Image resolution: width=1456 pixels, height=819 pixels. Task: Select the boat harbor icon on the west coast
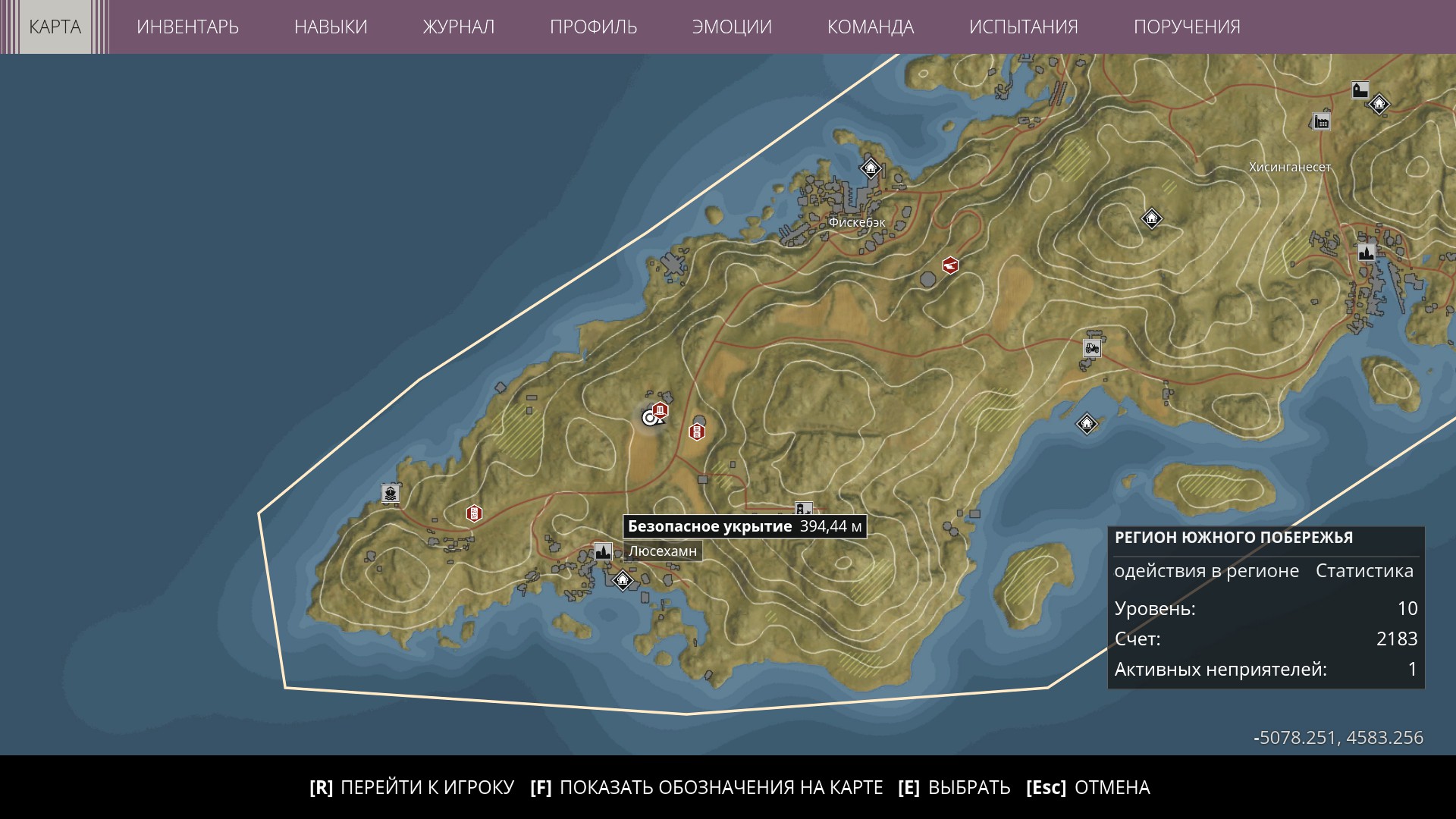(391, 494)
